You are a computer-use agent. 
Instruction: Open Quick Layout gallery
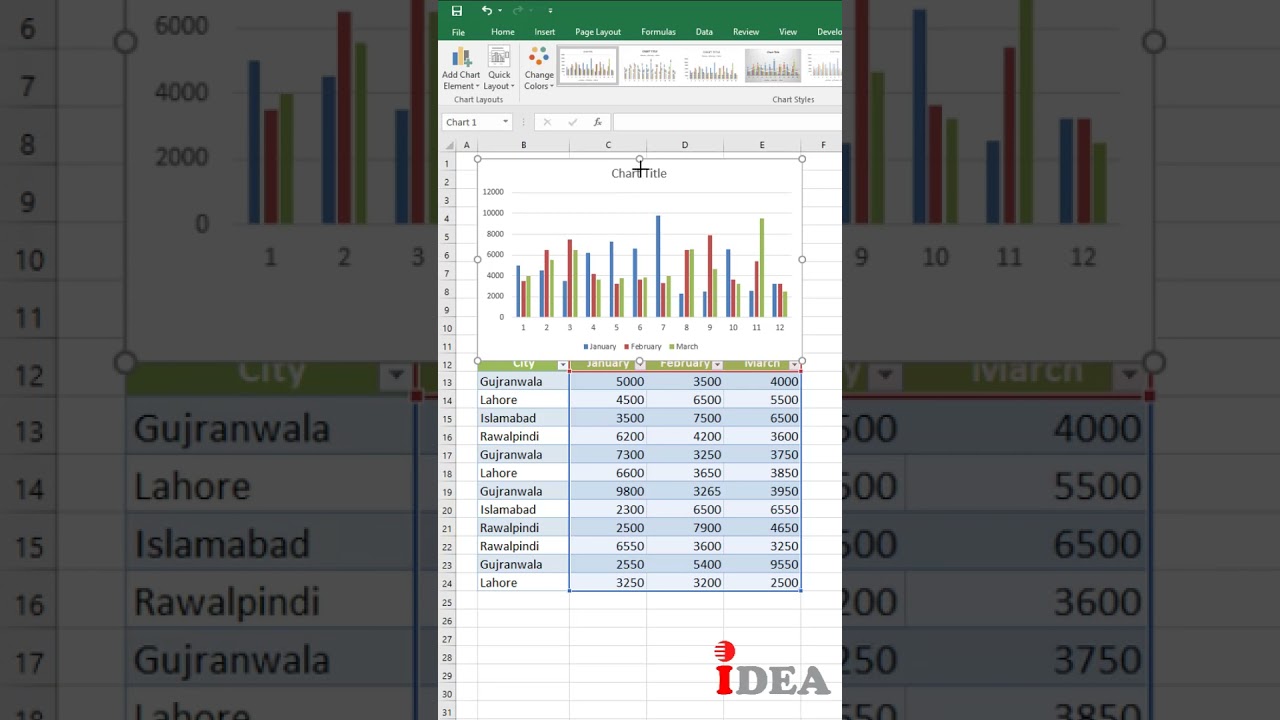pyautogui.click(x=499, y=68)
